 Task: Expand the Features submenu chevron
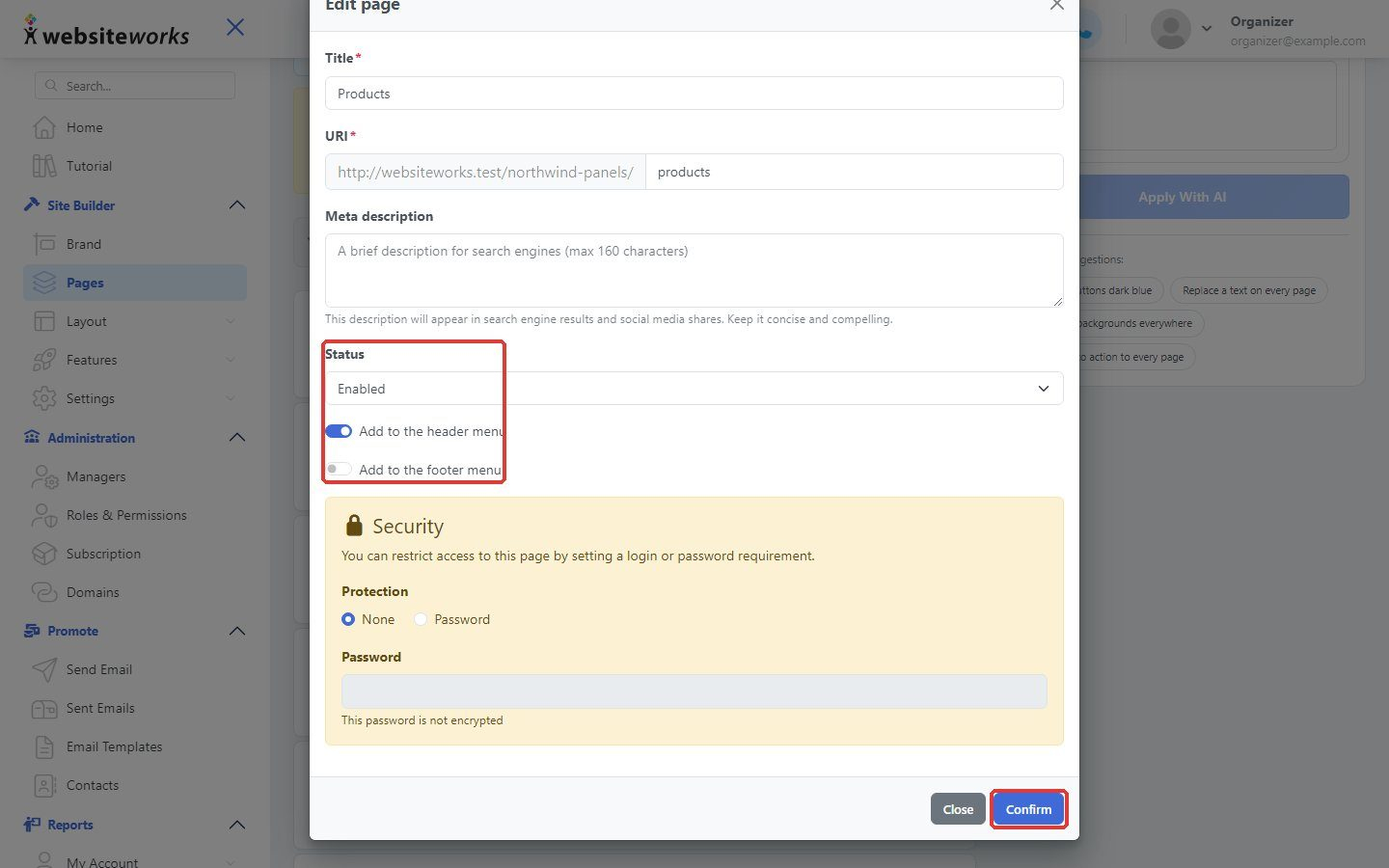point(231,360)
